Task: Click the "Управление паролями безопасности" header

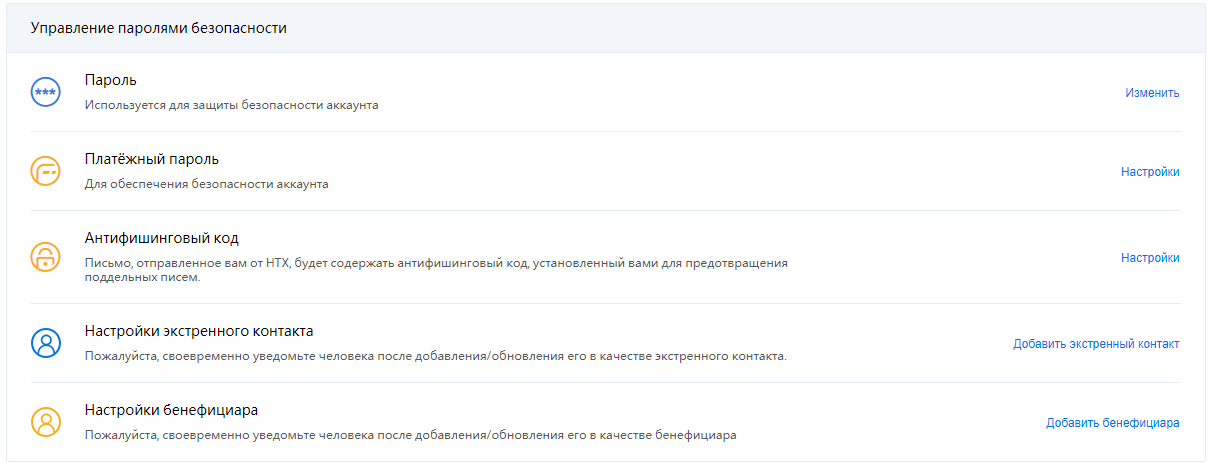Action: (159, 28)
